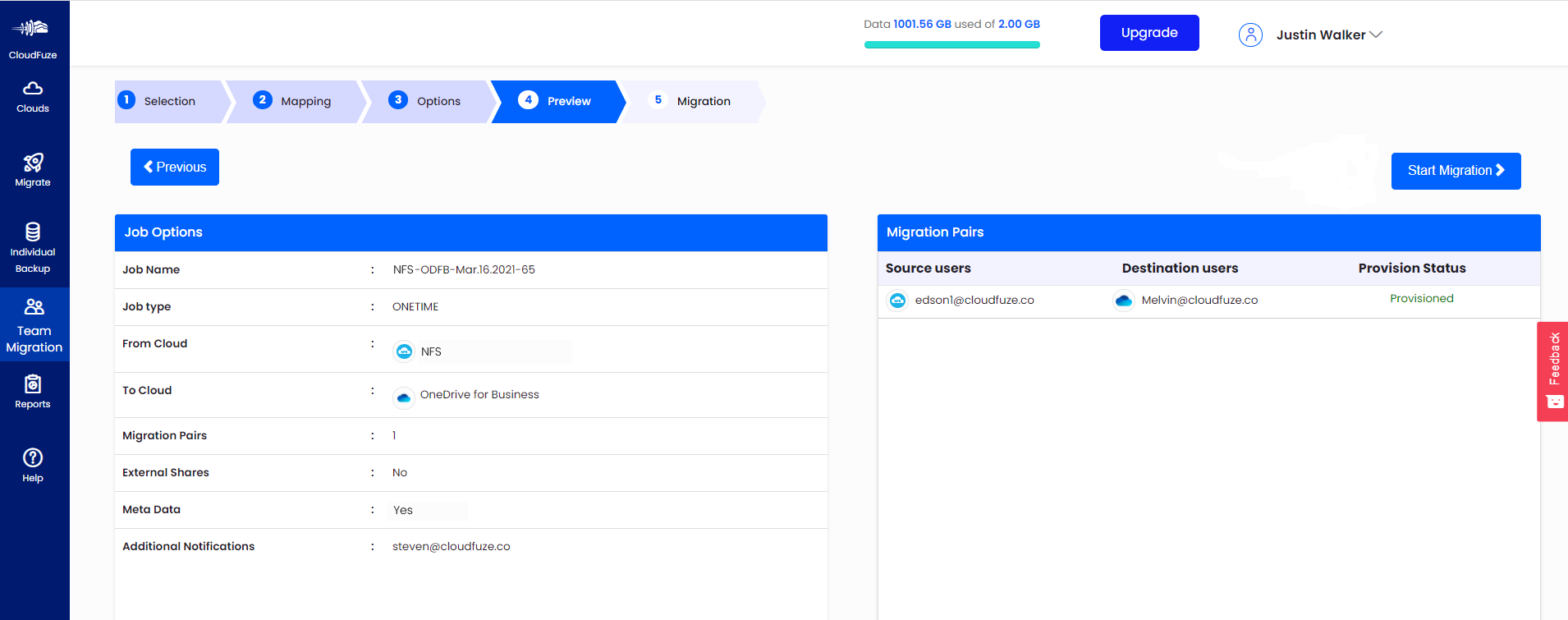This screenshot has height=620, width=1568.
Task: Click the 1001.56 GB used data text
Action: tap(922, 24)
